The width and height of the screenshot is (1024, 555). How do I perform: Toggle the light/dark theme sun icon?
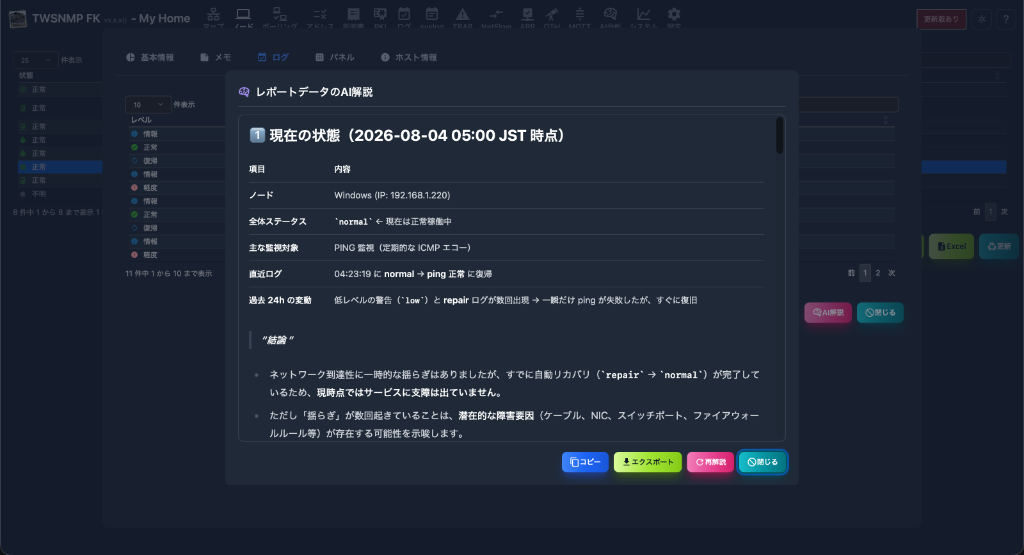[982, 19]
